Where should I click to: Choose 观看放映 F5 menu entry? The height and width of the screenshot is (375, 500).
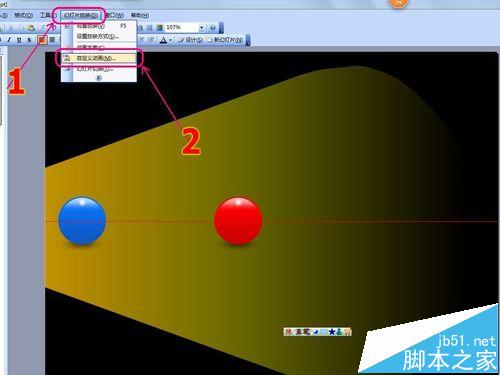click(99, 26)
